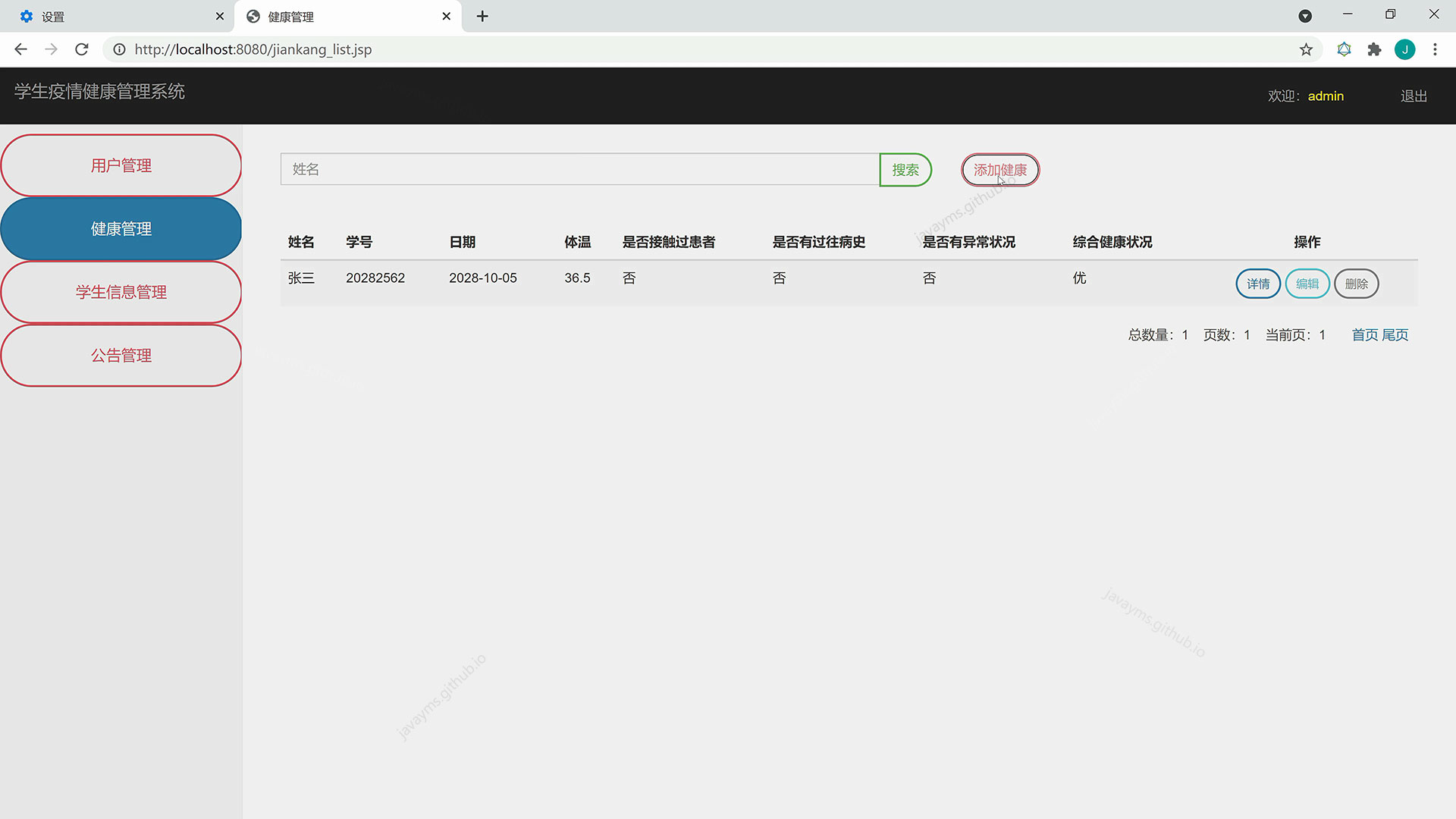The width and height of the screenshot is (1456, 819).
Task: View 详情 for 张三's record
Action: [1257, 284]
